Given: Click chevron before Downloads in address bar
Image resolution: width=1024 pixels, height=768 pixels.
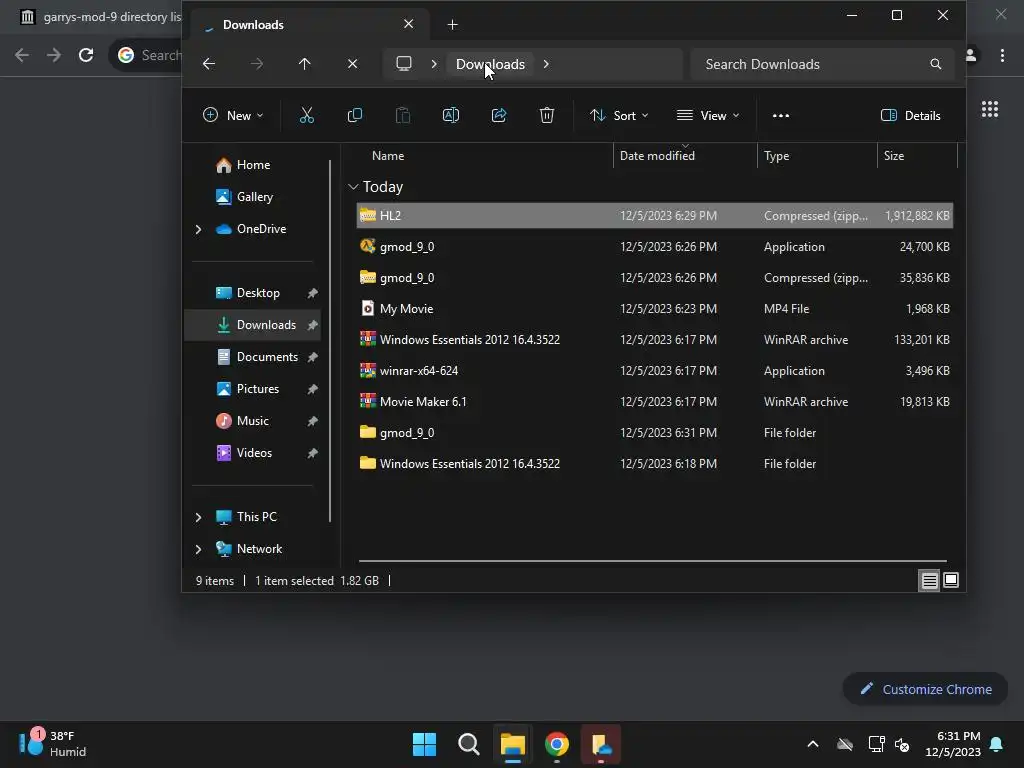Looking at the screenshot, I should (x=434, y=64).
